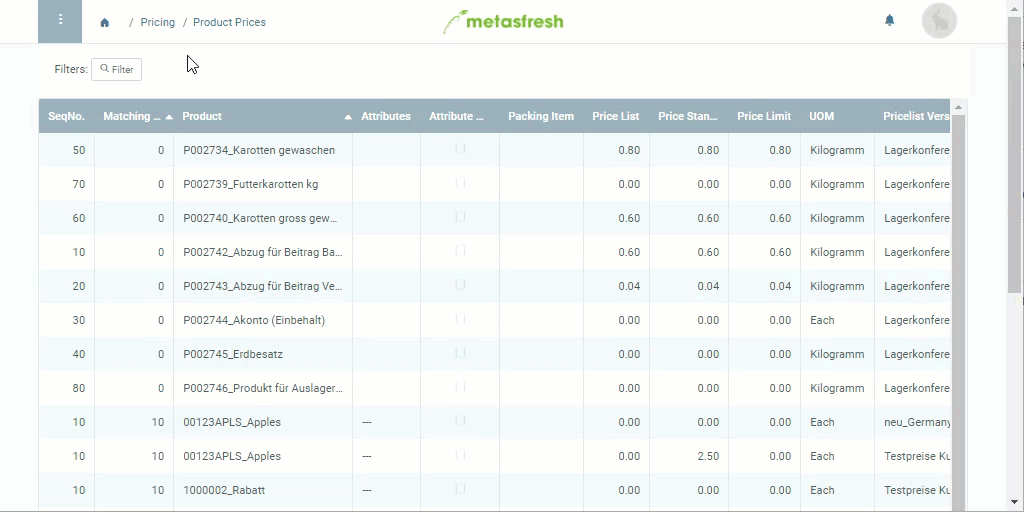Toggle attribute checkbox for Futterkarotten kg row
The image size is (1024, 512).
(460, 183)
